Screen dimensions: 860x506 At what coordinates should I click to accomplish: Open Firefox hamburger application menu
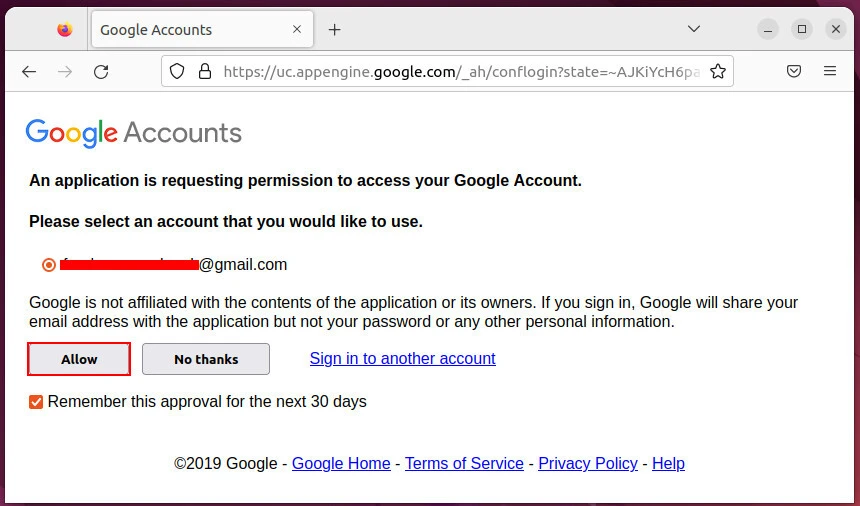pyautogui.click(x=829, y=71)
